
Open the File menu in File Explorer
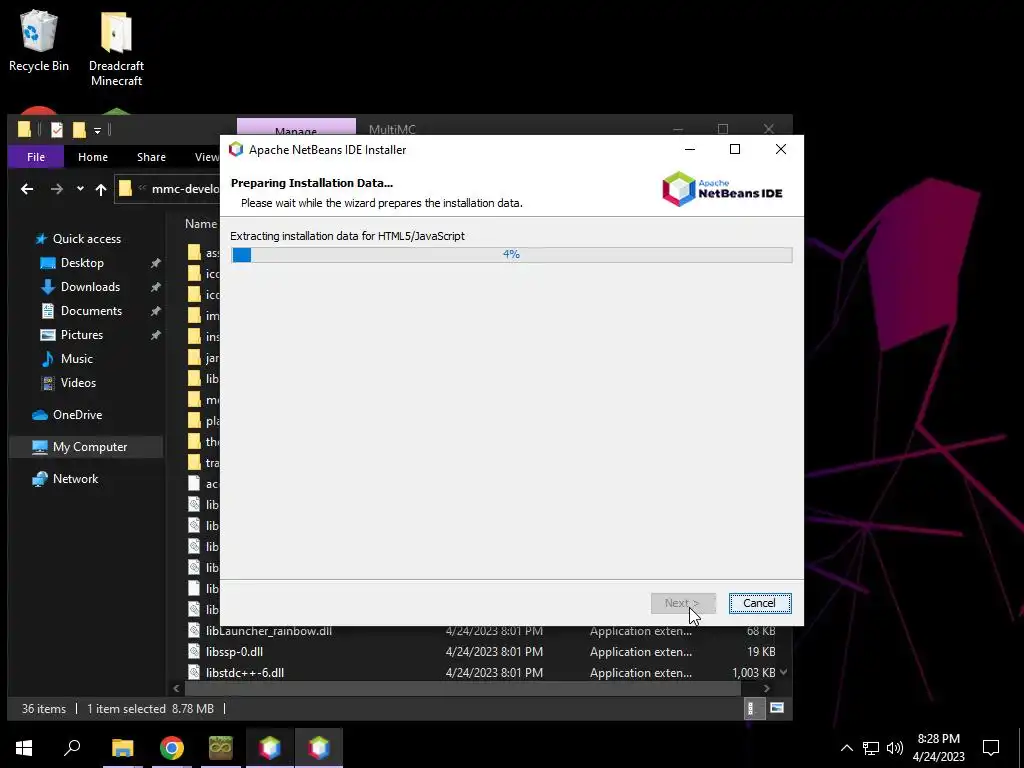[x=36, y=157]
